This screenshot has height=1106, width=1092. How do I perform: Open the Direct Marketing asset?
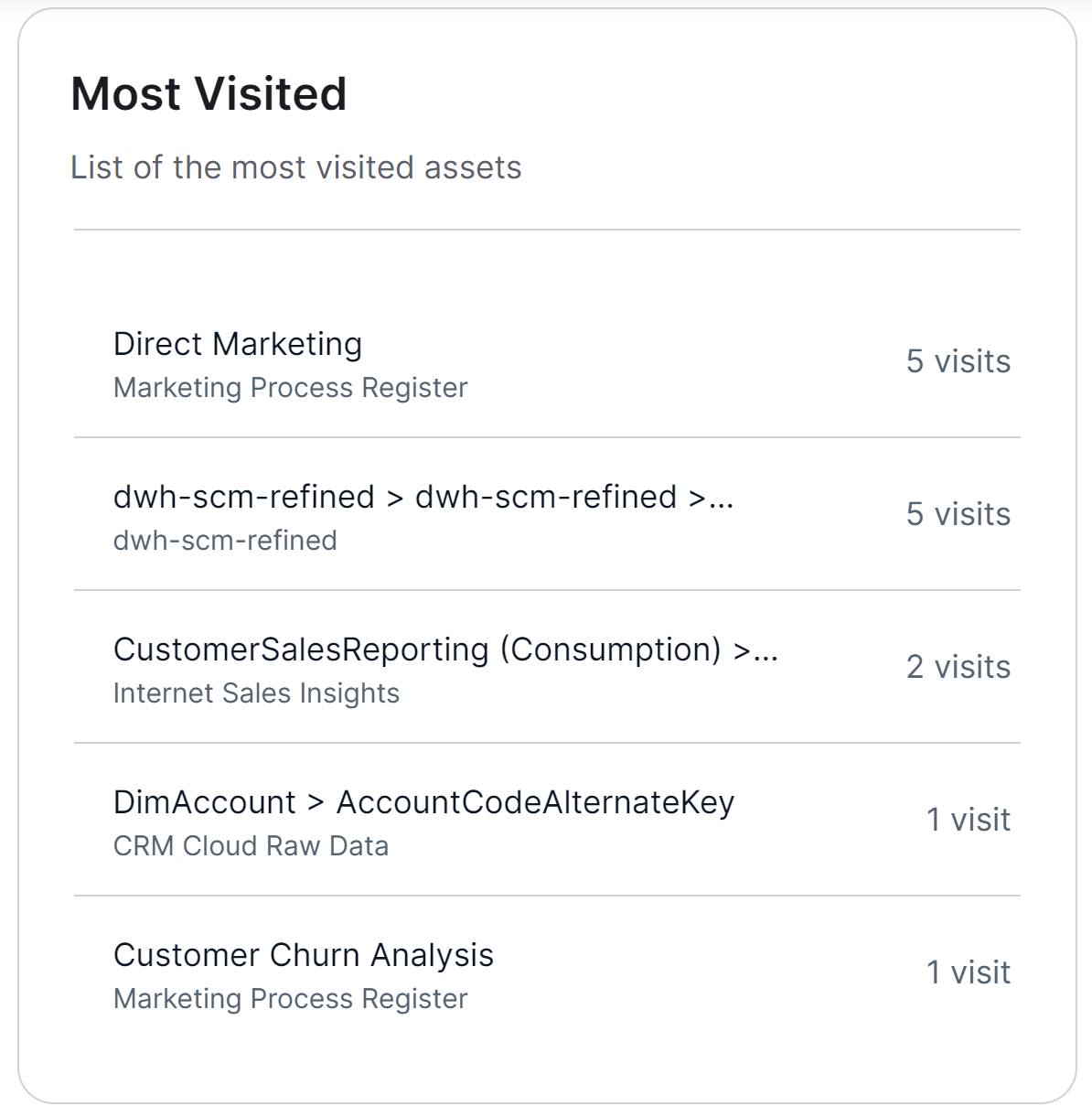[237, 344]
